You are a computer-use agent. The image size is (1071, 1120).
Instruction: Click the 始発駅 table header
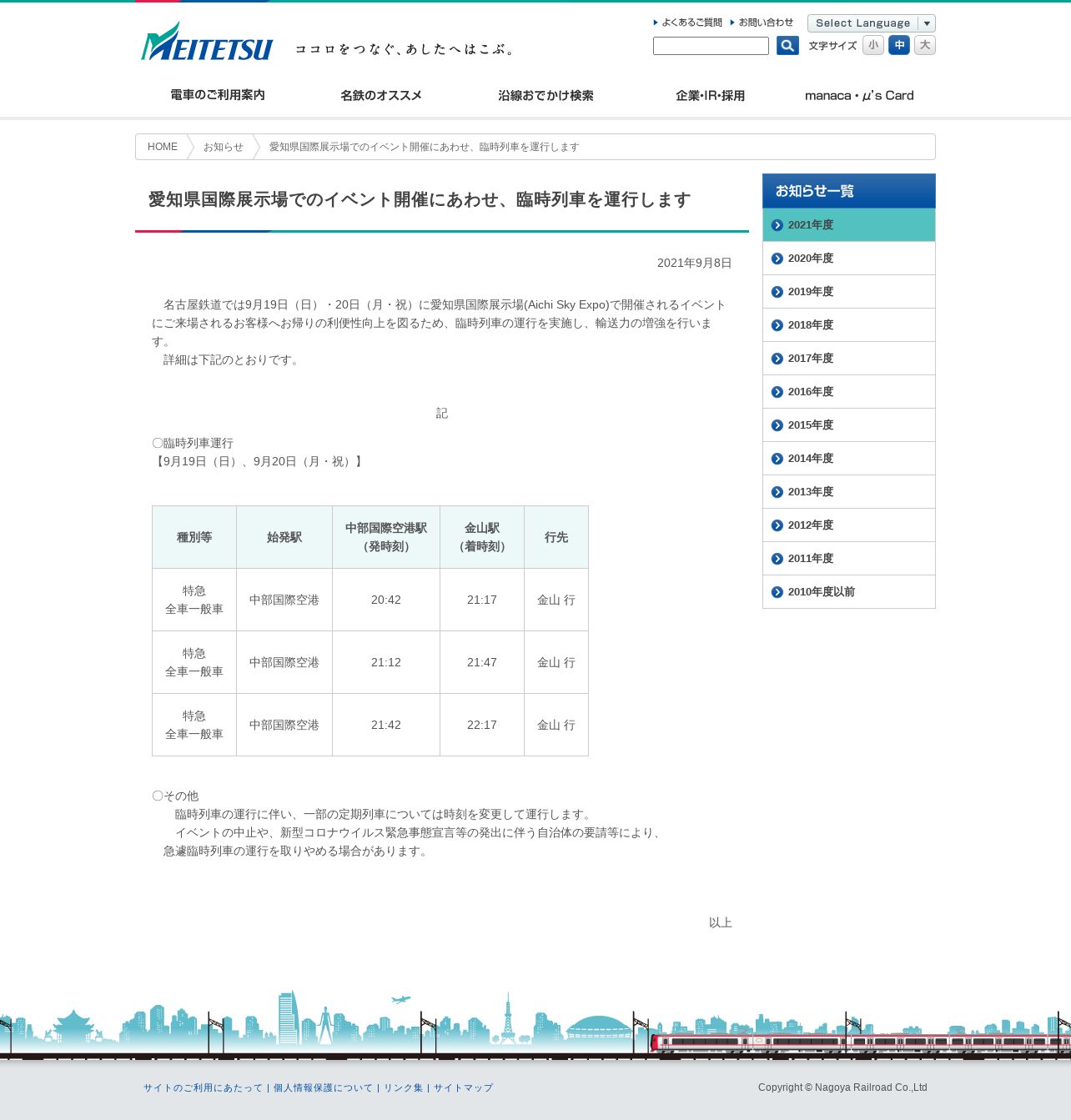[x=284, y=537]
